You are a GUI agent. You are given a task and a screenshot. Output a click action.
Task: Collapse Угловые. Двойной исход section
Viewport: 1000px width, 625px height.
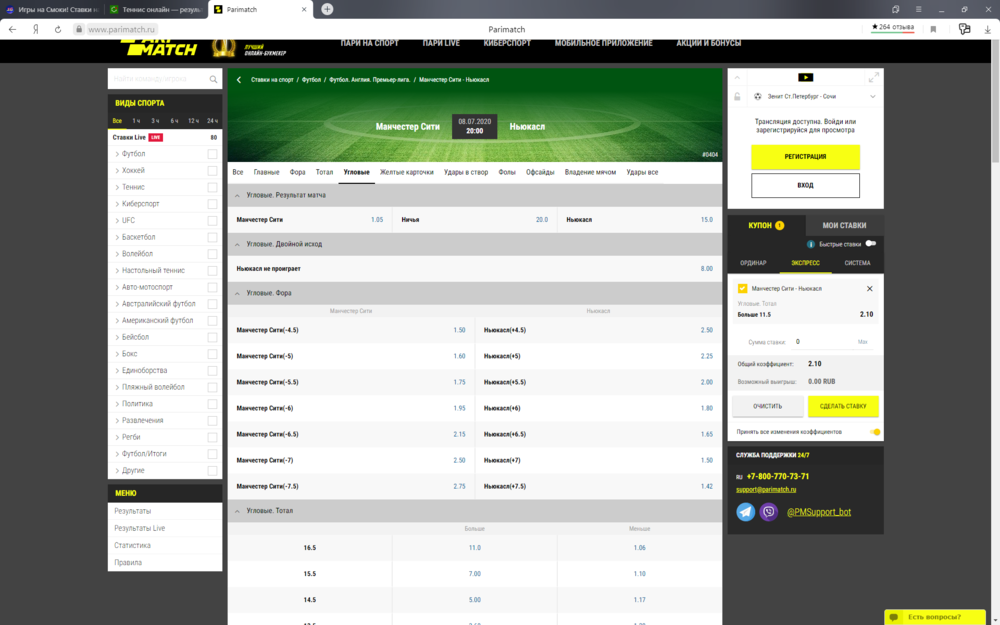pos(237,244)
